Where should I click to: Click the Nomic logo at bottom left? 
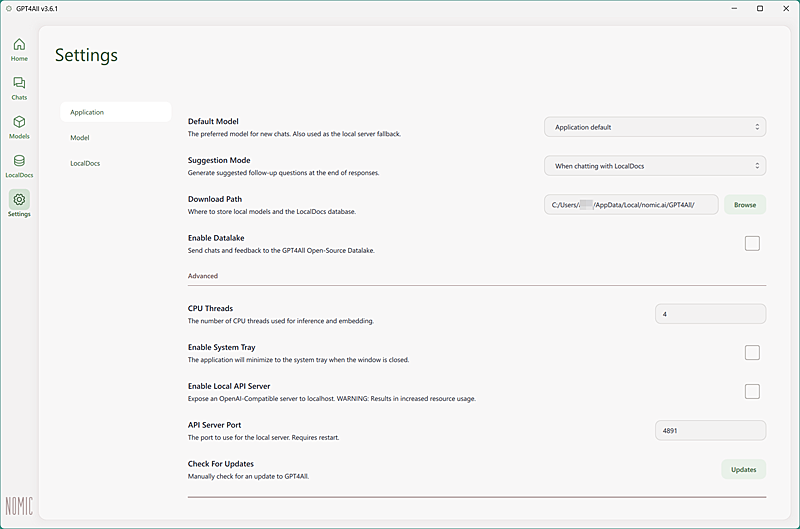[19, 505]
